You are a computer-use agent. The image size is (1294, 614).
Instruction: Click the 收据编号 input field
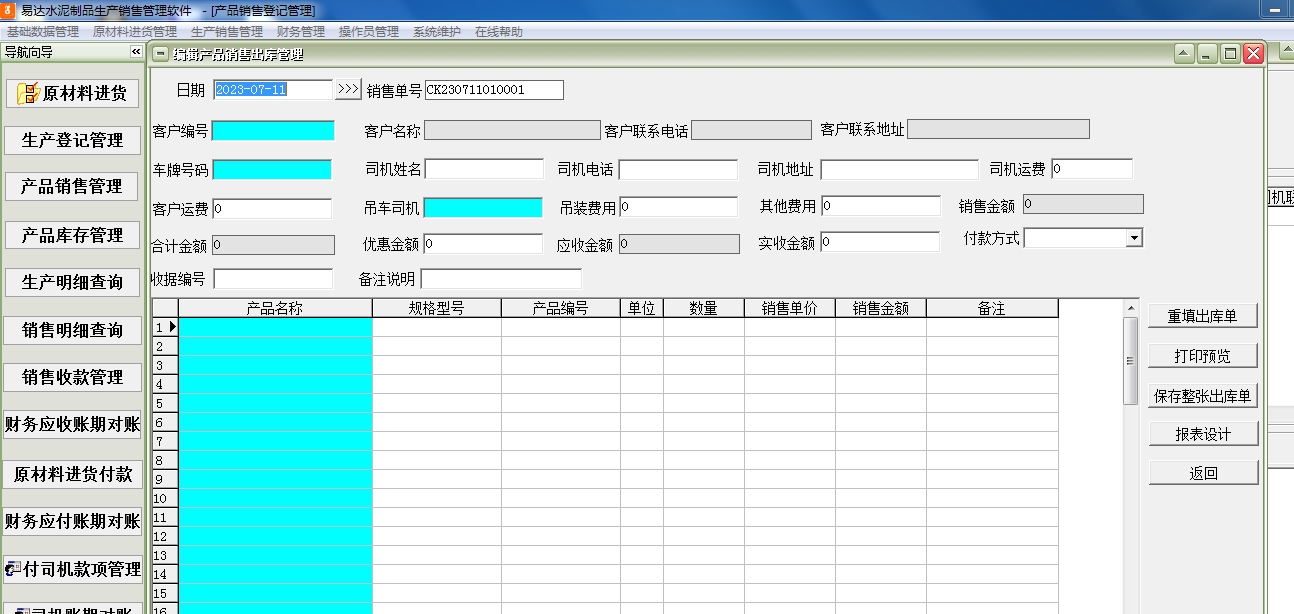click(273, 279)
